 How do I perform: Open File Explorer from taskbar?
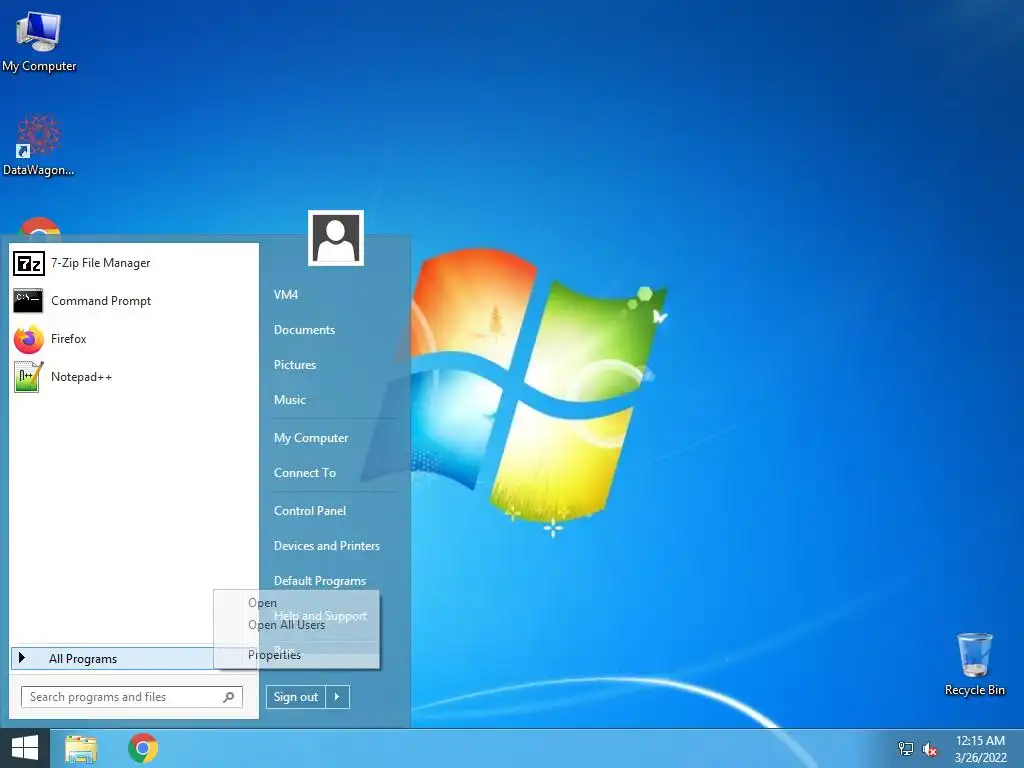pos(81,749)
